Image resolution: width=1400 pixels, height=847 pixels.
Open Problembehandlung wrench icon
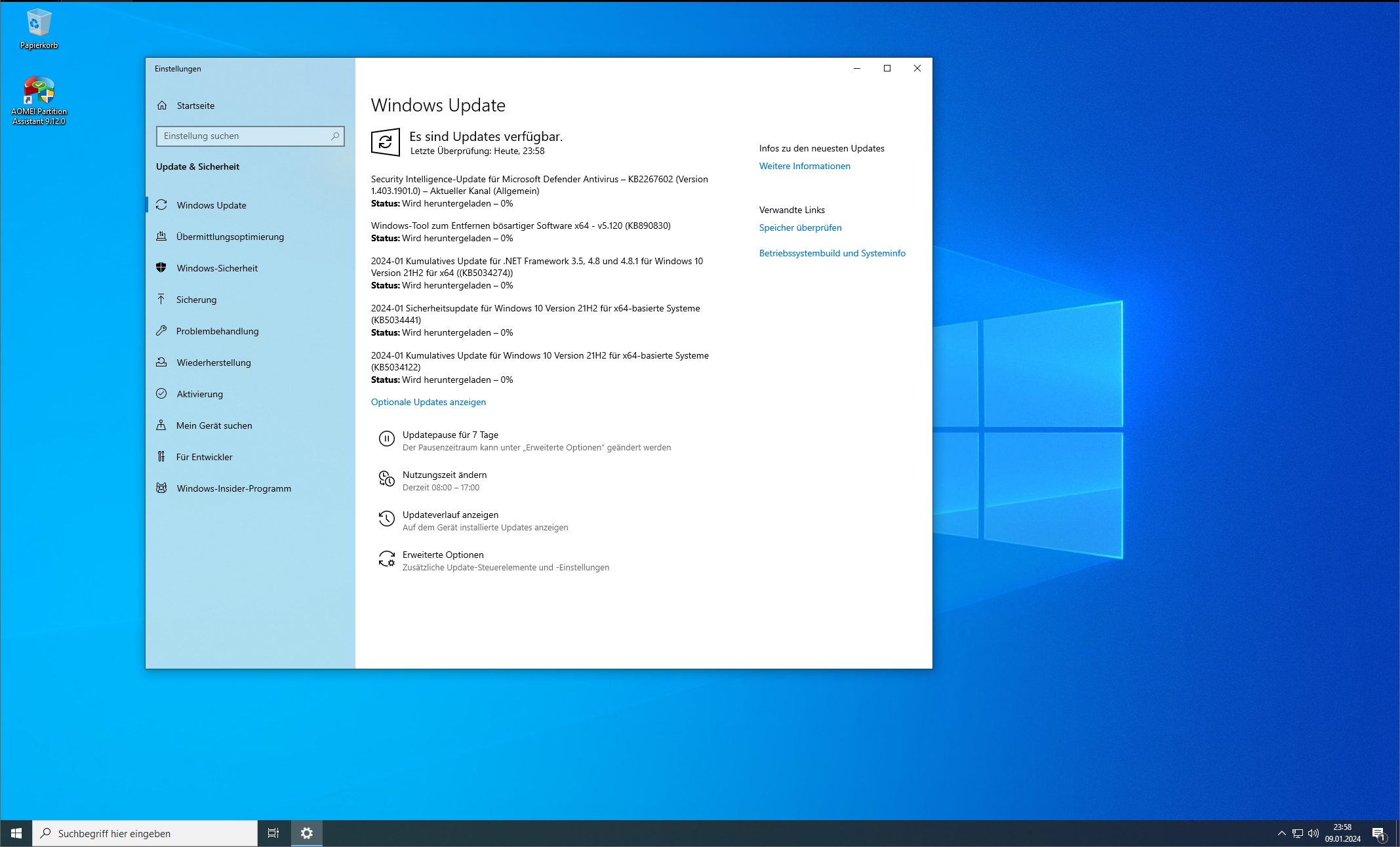coord(161,331)
